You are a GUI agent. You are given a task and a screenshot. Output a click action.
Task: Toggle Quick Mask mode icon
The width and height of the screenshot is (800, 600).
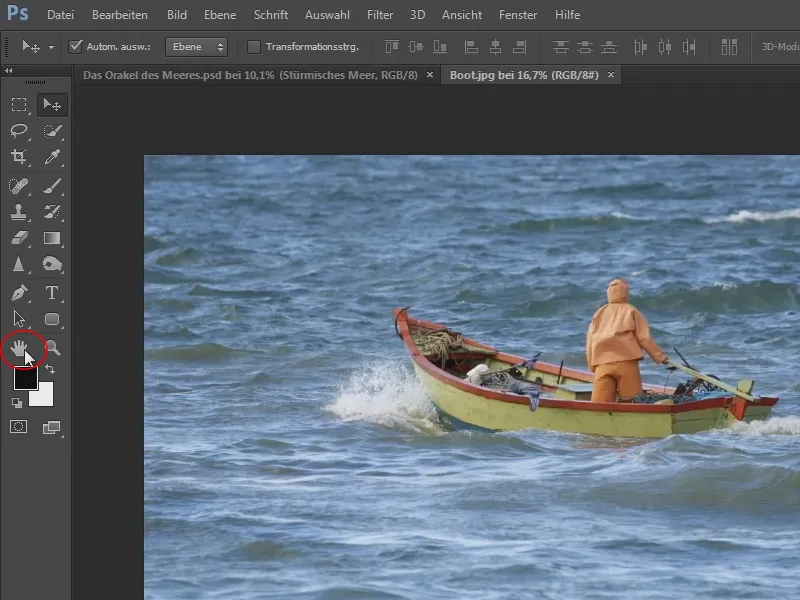[19, 427]
